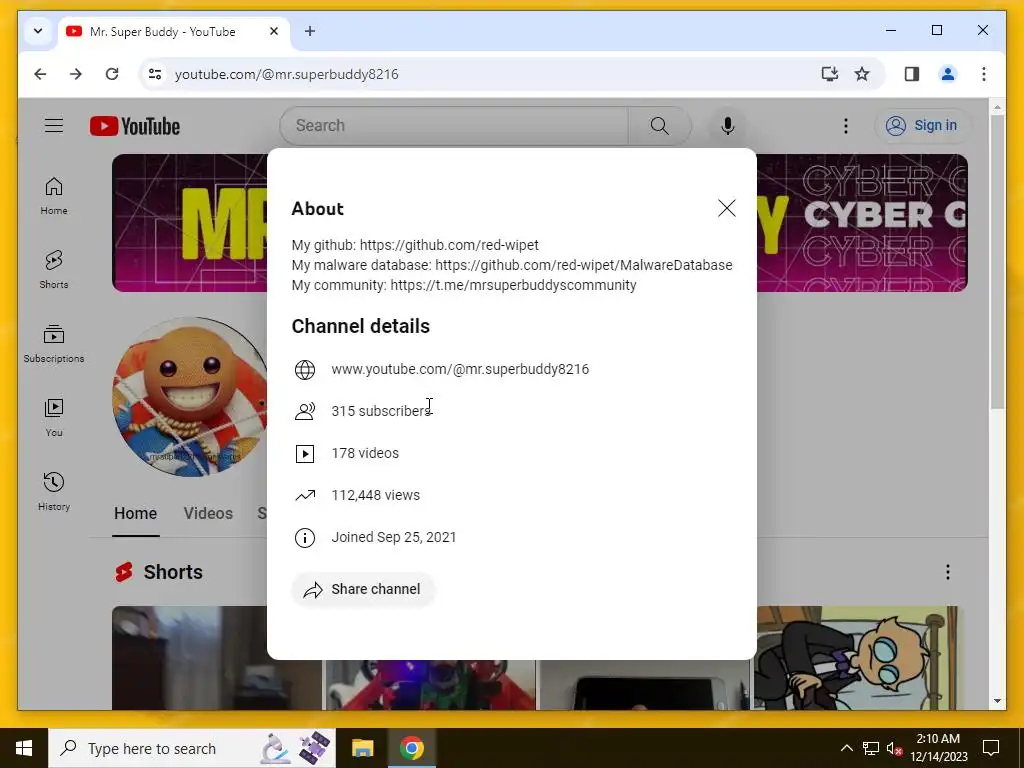Select the text "112,448 views"
Viewport: 1024px width, 768px height.
376,495
